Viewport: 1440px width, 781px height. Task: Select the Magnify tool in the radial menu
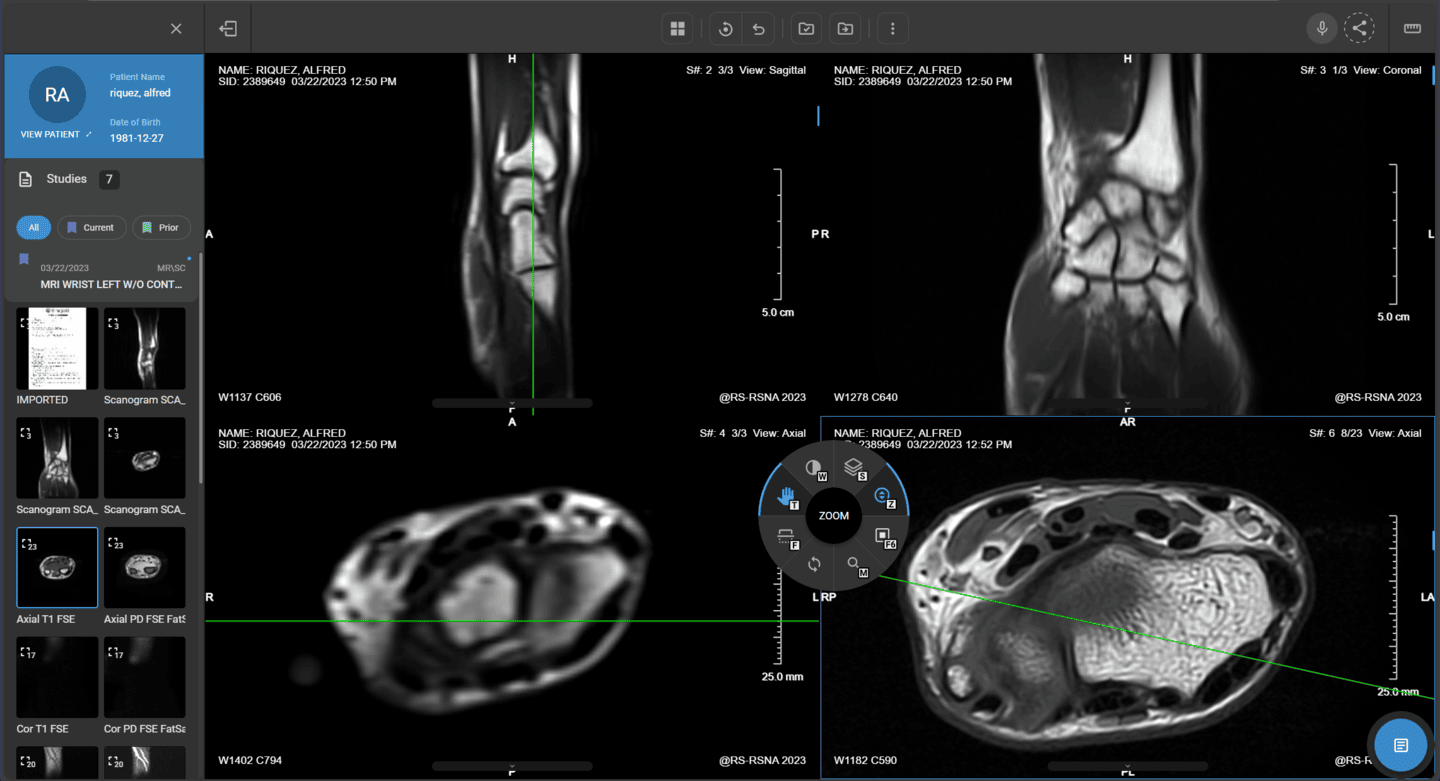click(856, 564)
